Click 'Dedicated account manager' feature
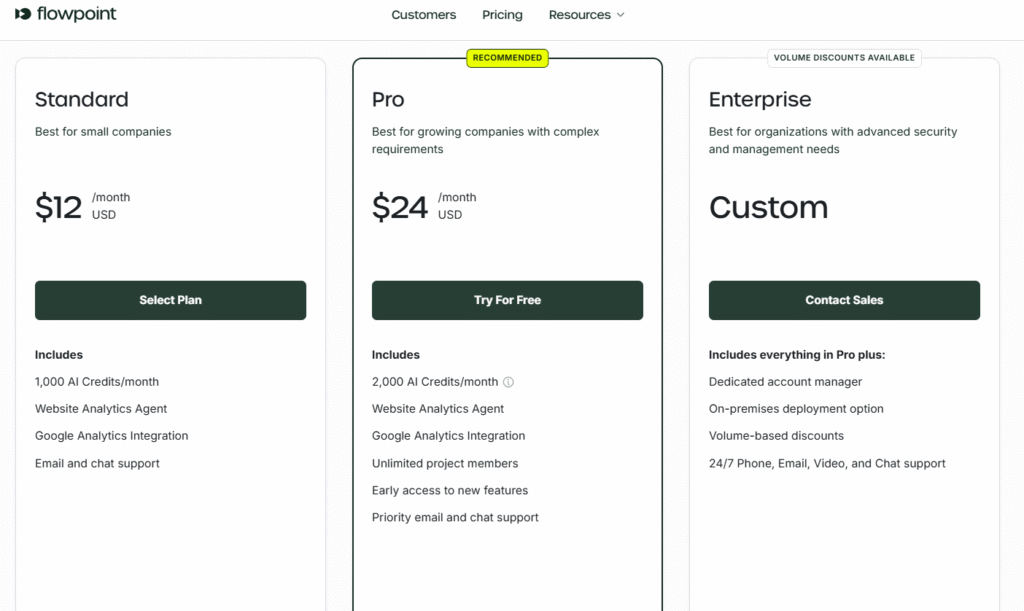 pyautogui.click(x=786, y=382)
